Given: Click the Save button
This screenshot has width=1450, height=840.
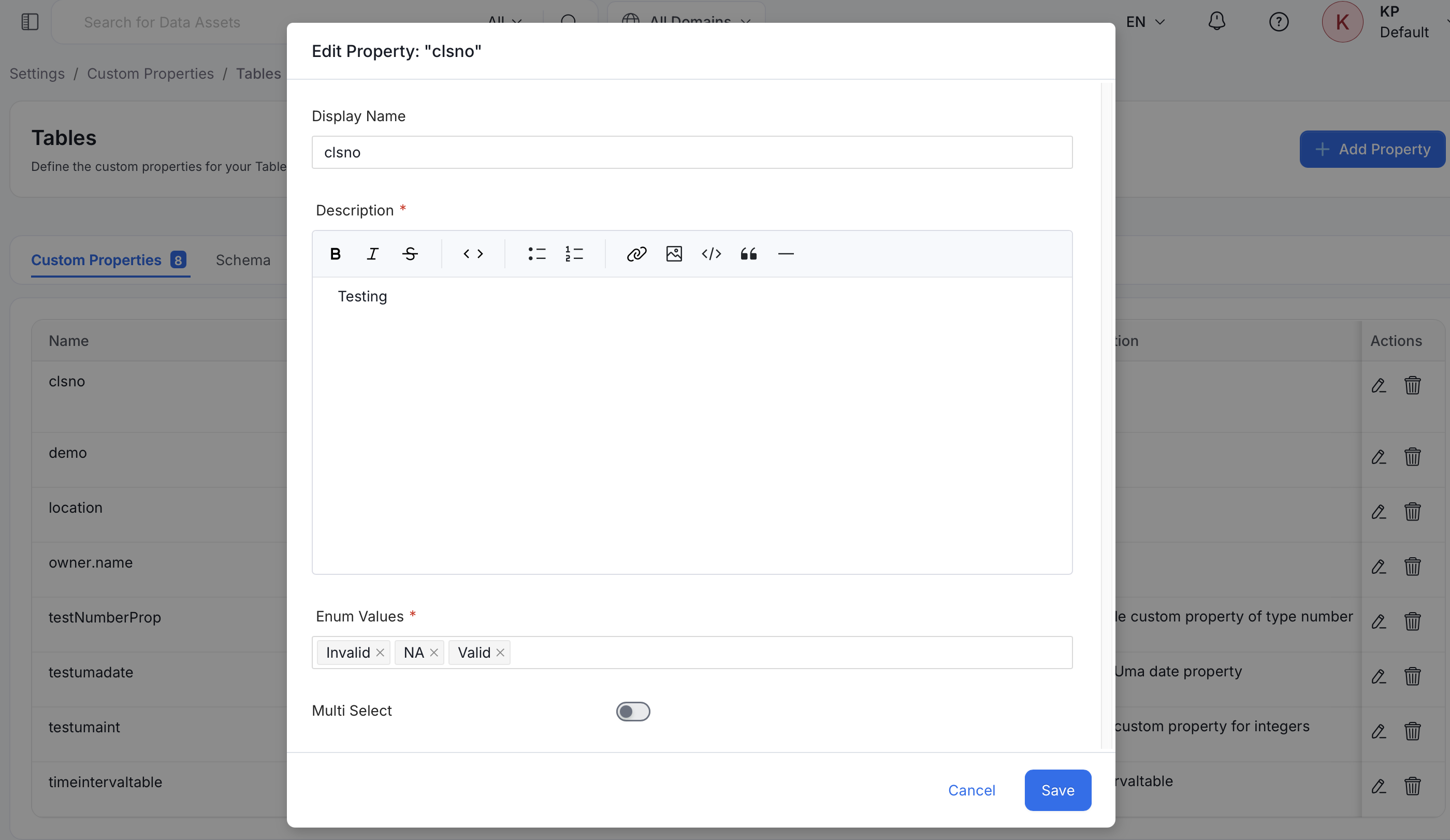Looking at the screenshot, I should pos(1057,790).
